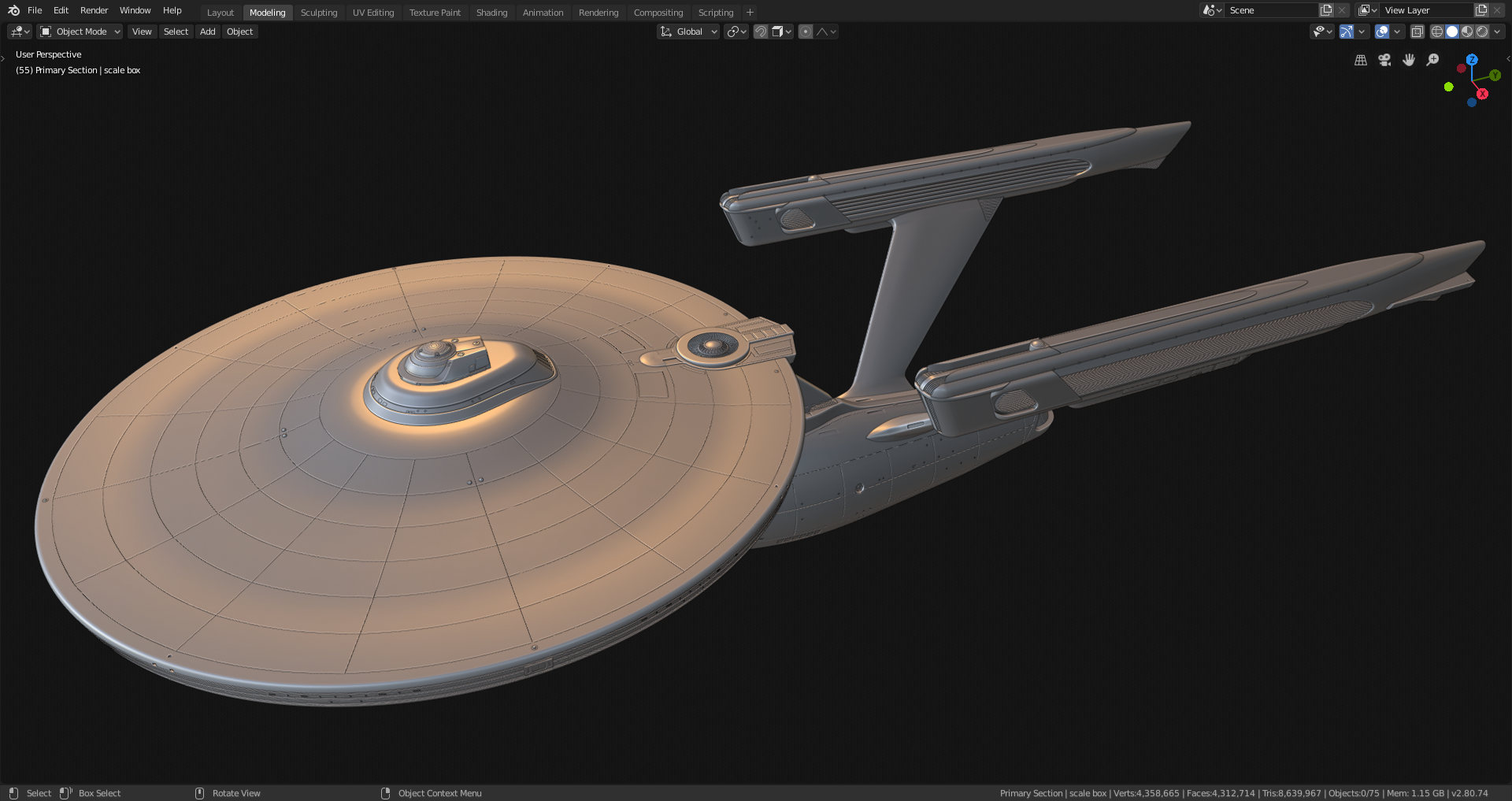Switch to the Layout workspace tab
This screenshot has height=801, width=1512.
pos(220,13)
